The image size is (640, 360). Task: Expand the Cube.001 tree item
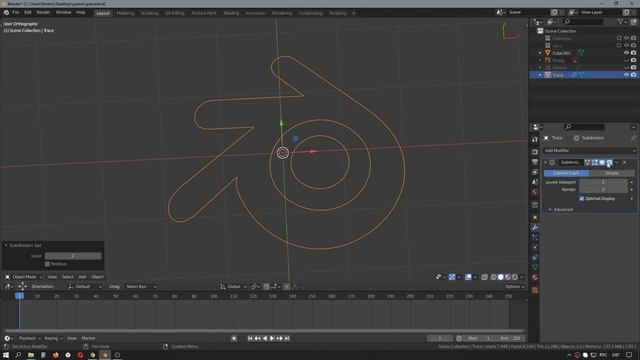(540, 53)
